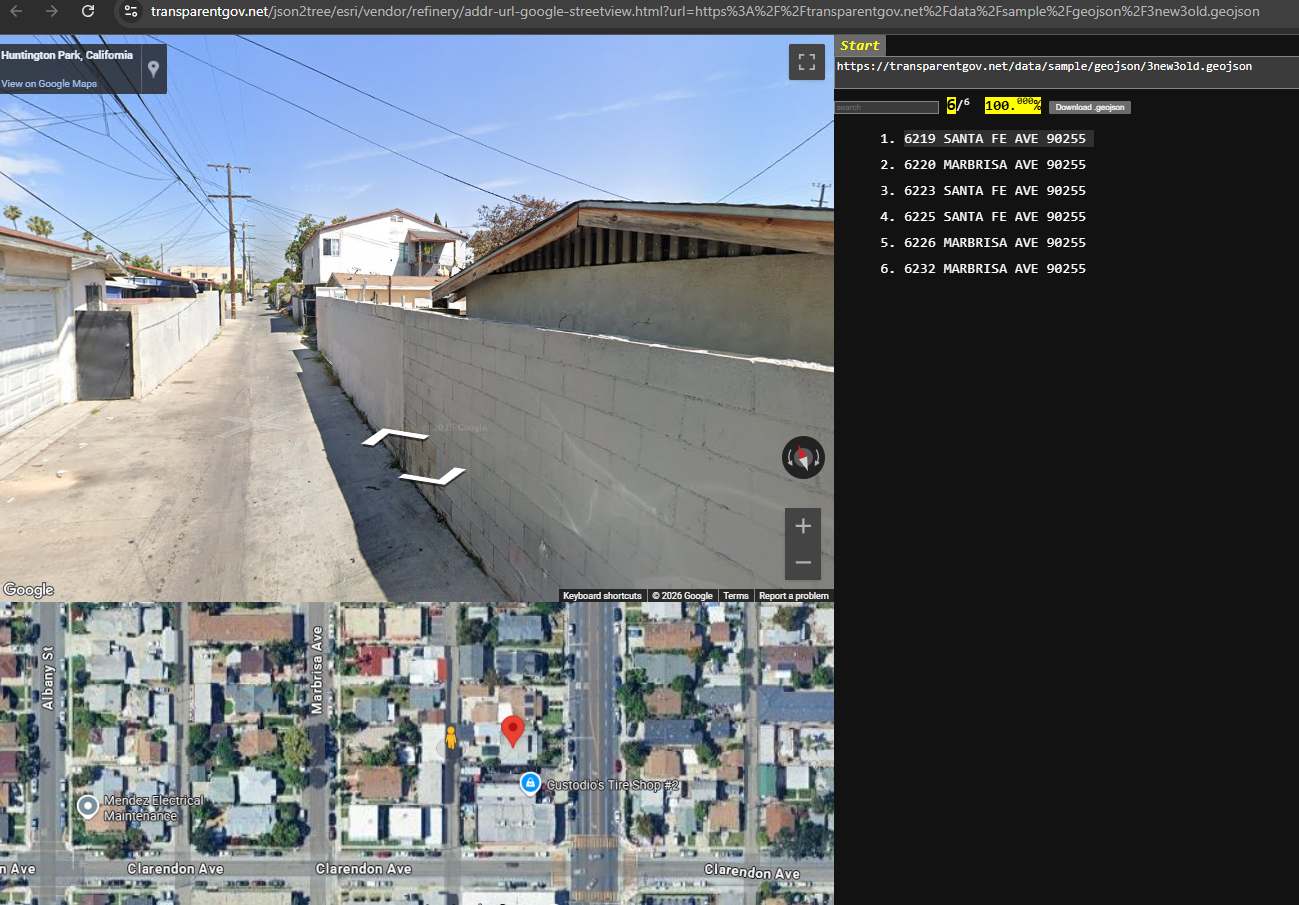Open site information icon in address bar
1299x905 pixels.
130,11
